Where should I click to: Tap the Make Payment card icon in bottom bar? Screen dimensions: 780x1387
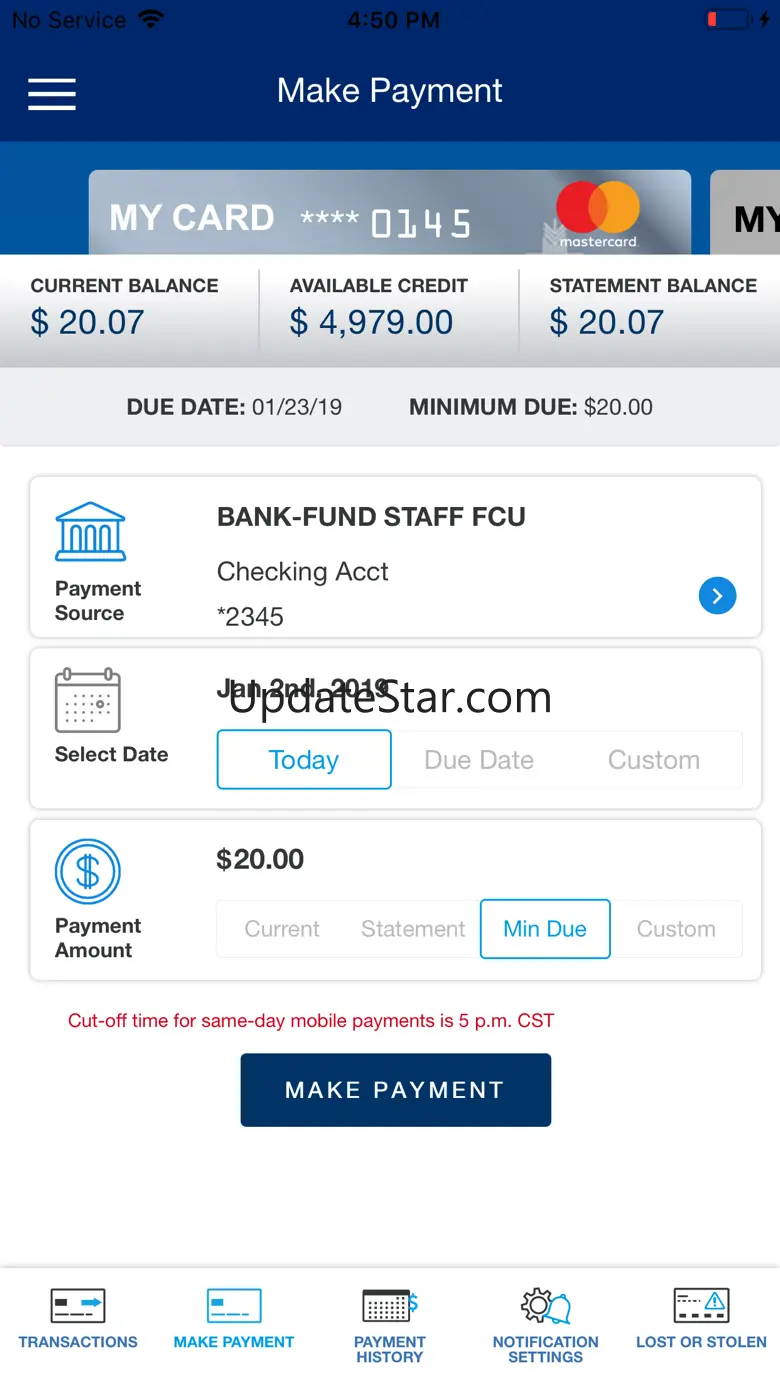pyautogui.click(x=234, y=1307)
